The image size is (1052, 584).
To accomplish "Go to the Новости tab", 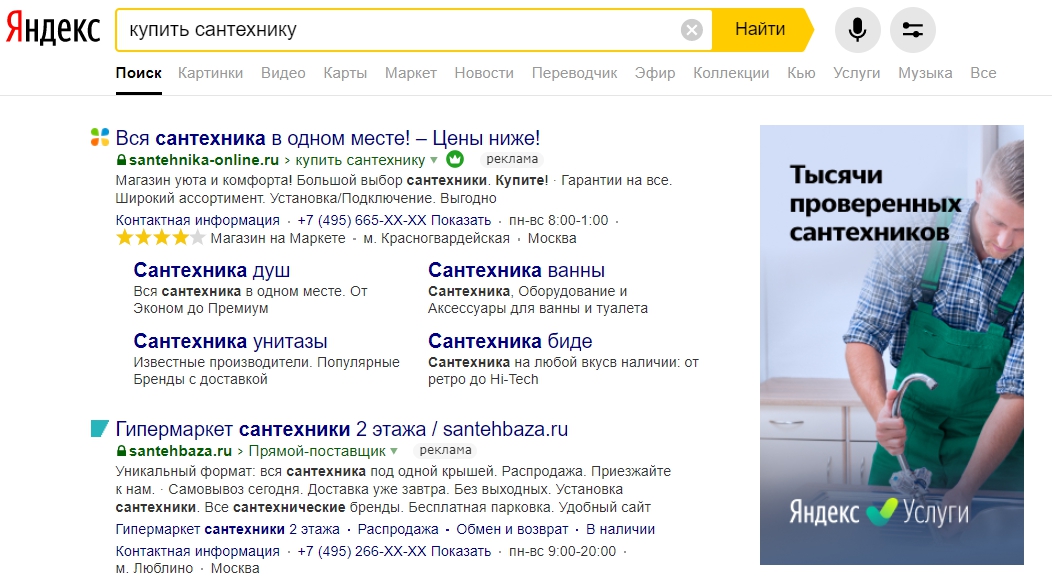I will point(484,73).
